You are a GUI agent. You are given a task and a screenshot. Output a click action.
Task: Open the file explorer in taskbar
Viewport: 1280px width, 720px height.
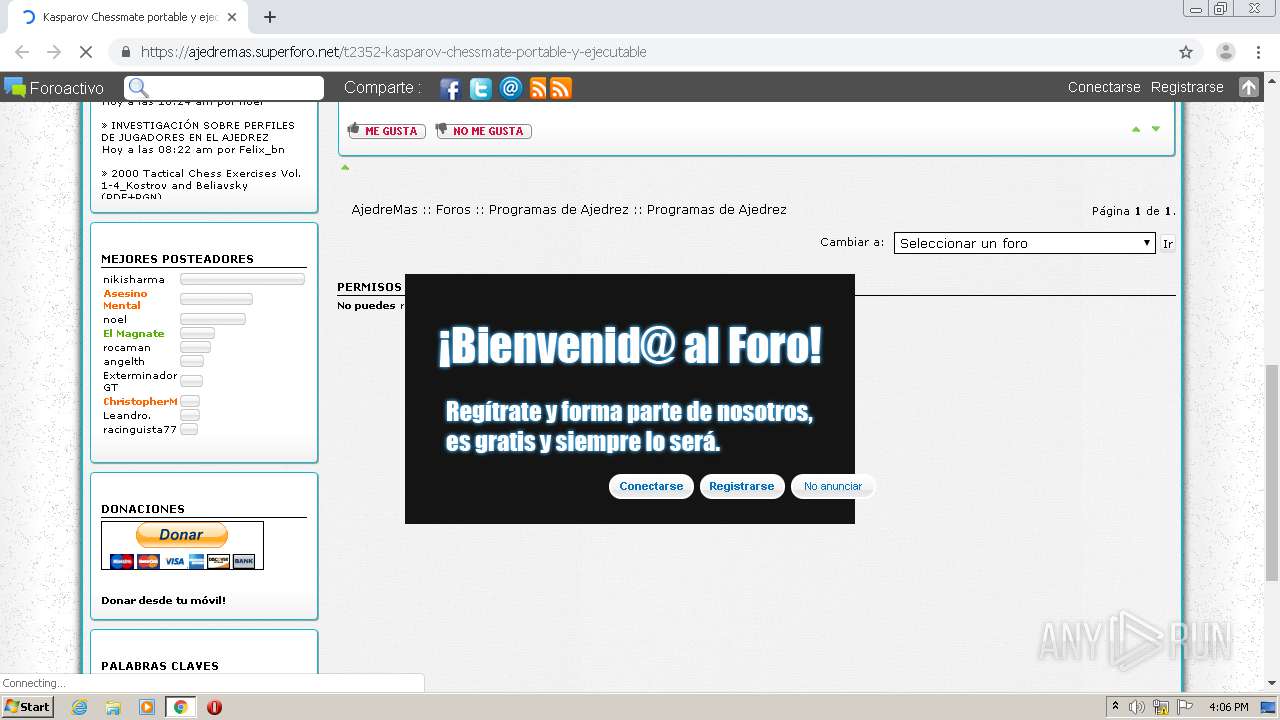pos(113,707)
